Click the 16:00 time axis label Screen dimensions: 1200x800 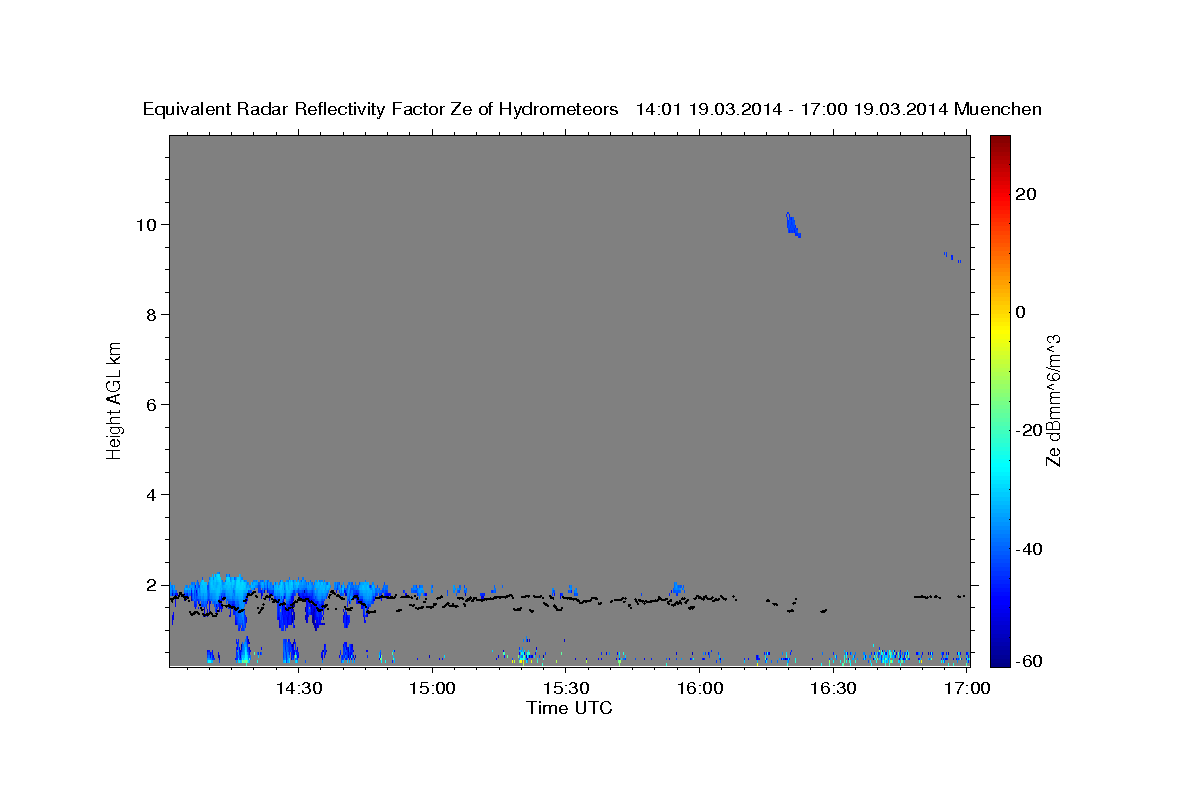point(701,688)
